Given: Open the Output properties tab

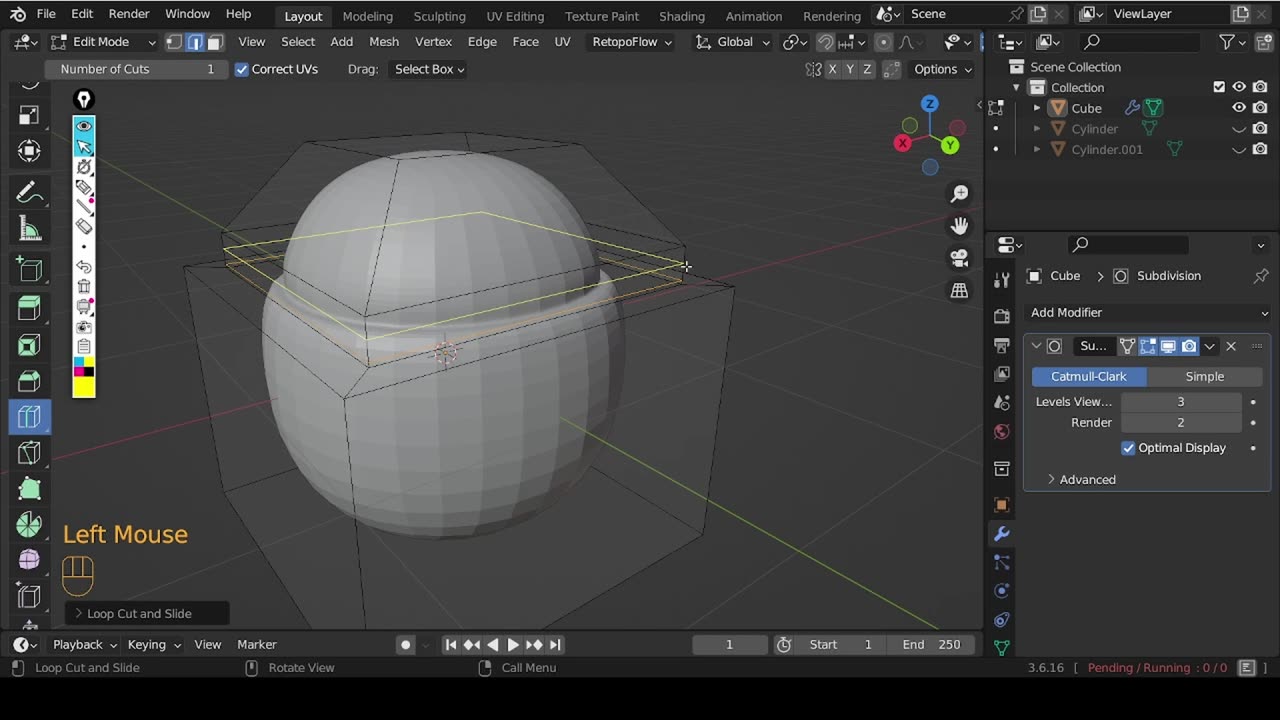Looking at the screenshot, I should click(x=1002, y=345).
